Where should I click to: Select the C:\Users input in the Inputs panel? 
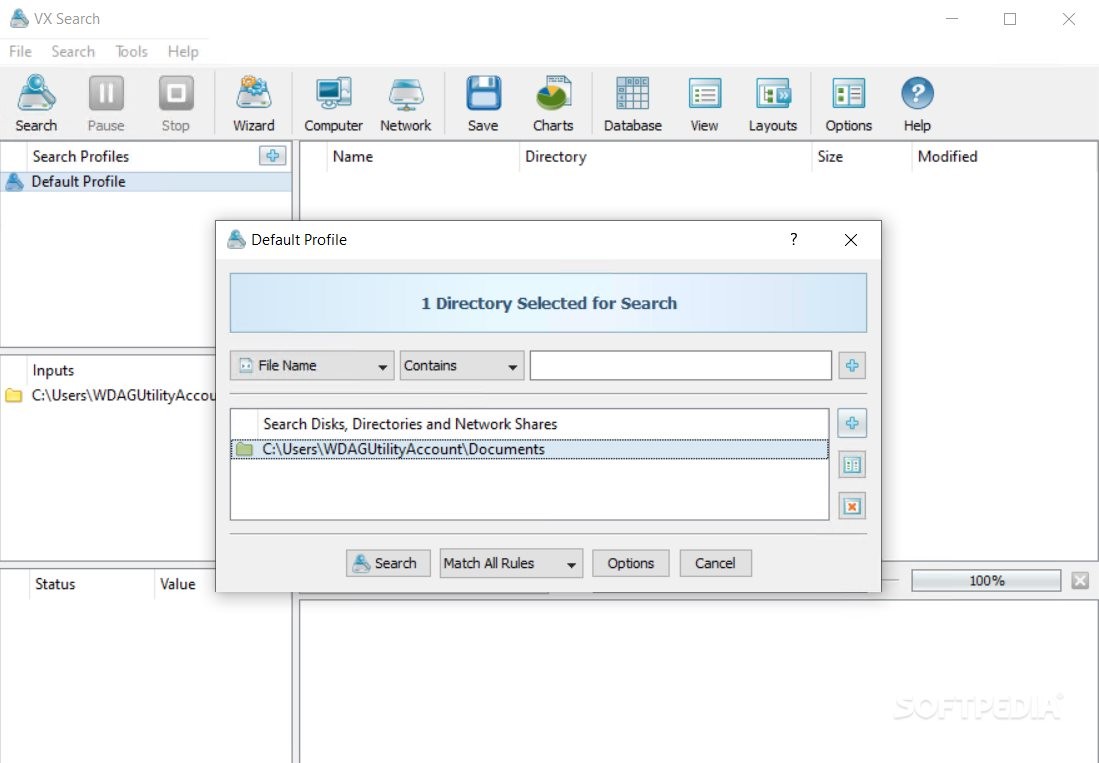[x=109, y=395]
